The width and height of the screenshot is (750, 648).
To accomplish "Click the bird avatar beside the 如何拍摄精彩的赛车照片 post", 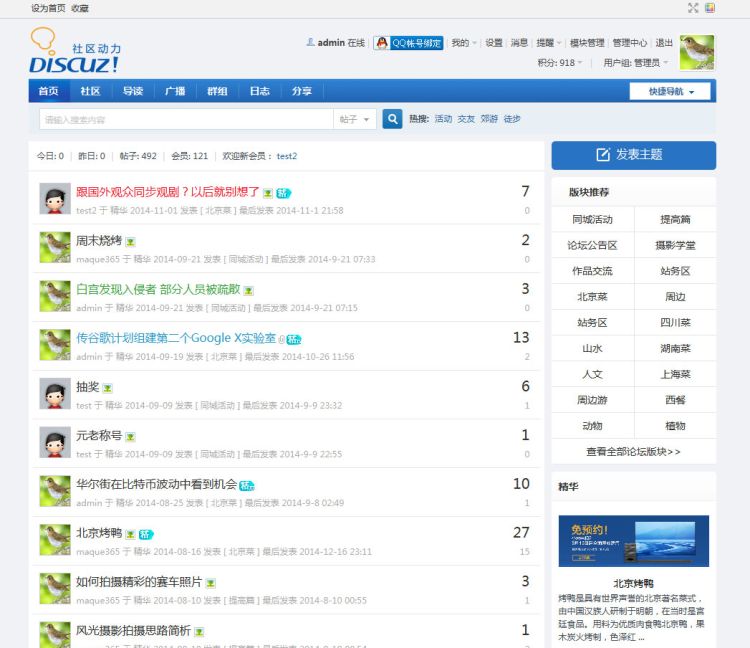I will [x=55, y=589].
